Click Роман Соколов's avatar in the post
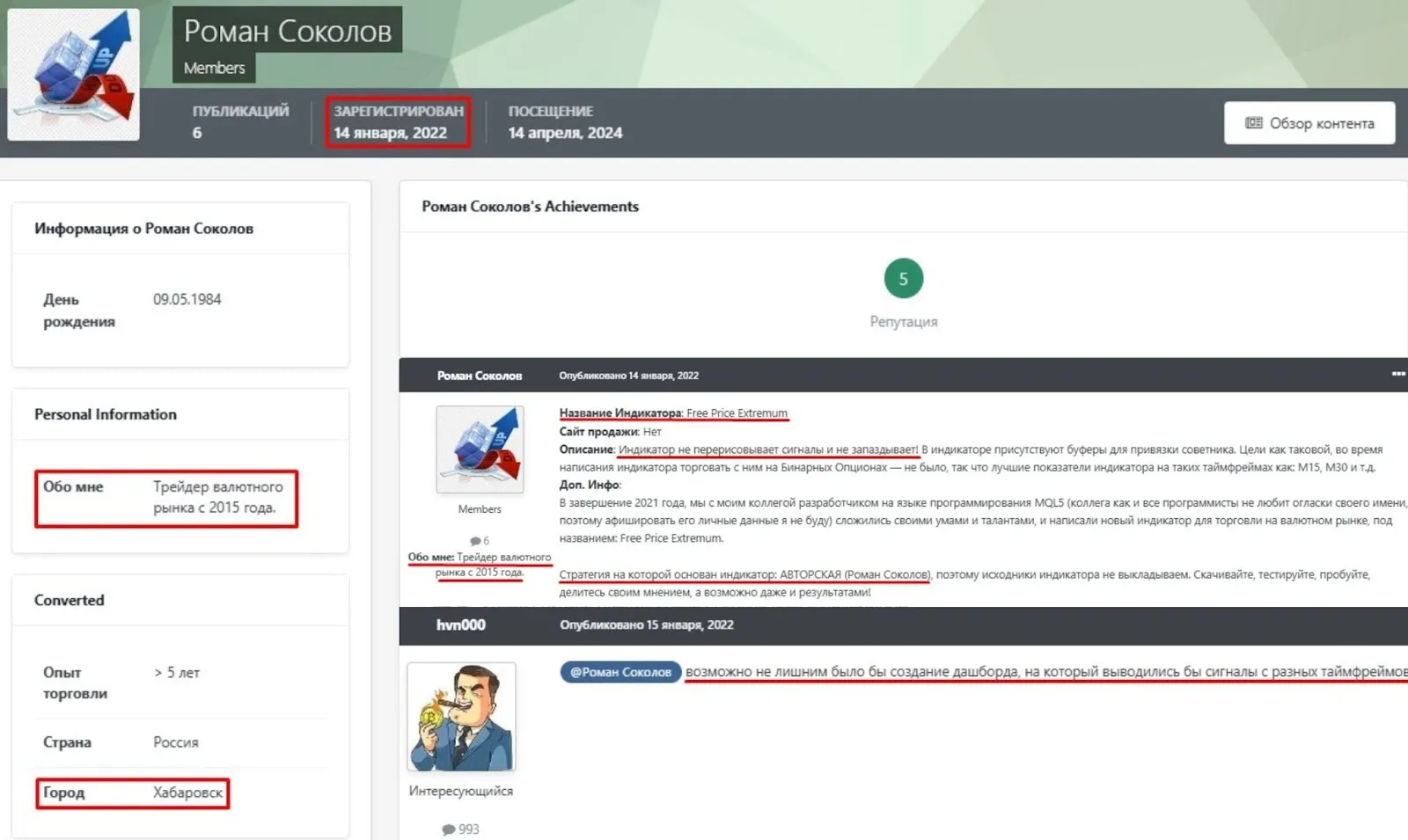Viewport: 1408px width, 840px height. [480, 449]
